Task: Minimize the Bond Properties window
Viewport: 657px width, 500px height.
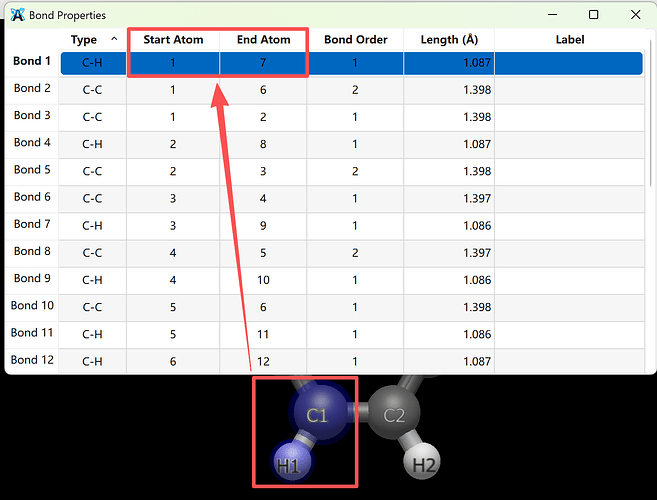Action: pos(551,15)
